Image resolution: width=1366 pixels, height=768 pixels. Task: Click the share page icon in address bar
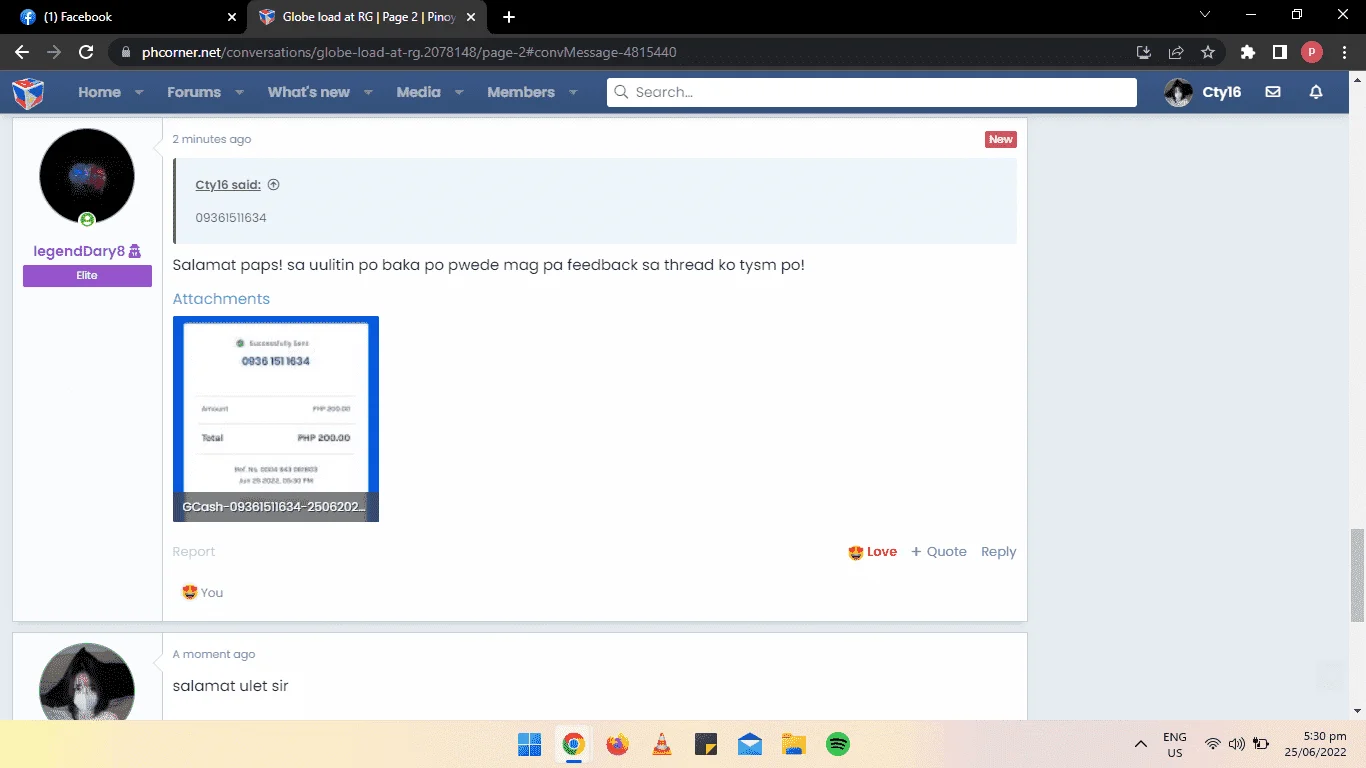coord(1176,52)
